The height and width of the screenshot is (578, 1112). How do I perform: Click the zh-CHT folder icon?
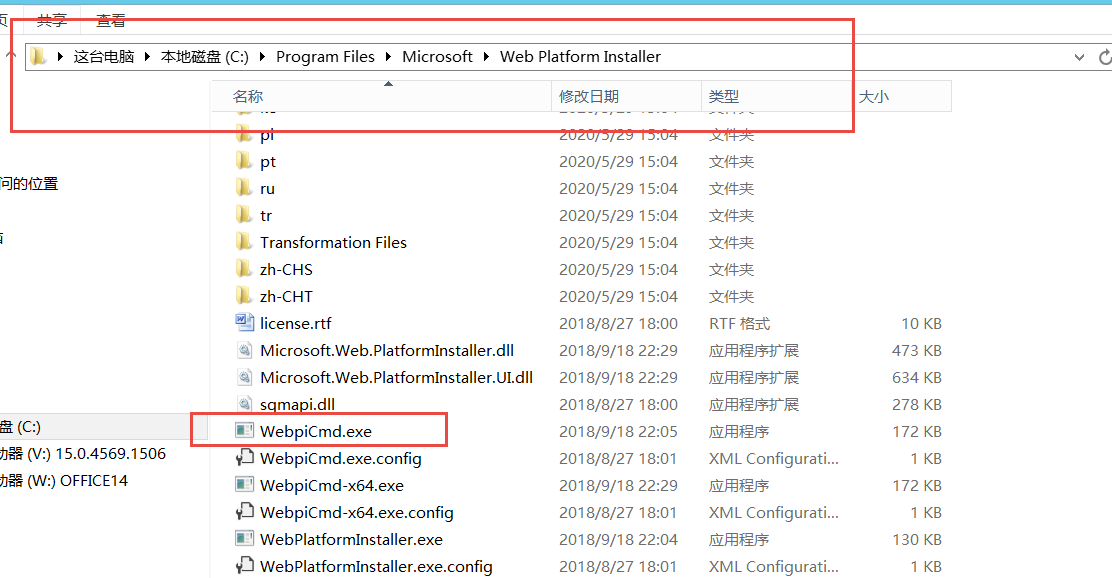click(244, 296)
